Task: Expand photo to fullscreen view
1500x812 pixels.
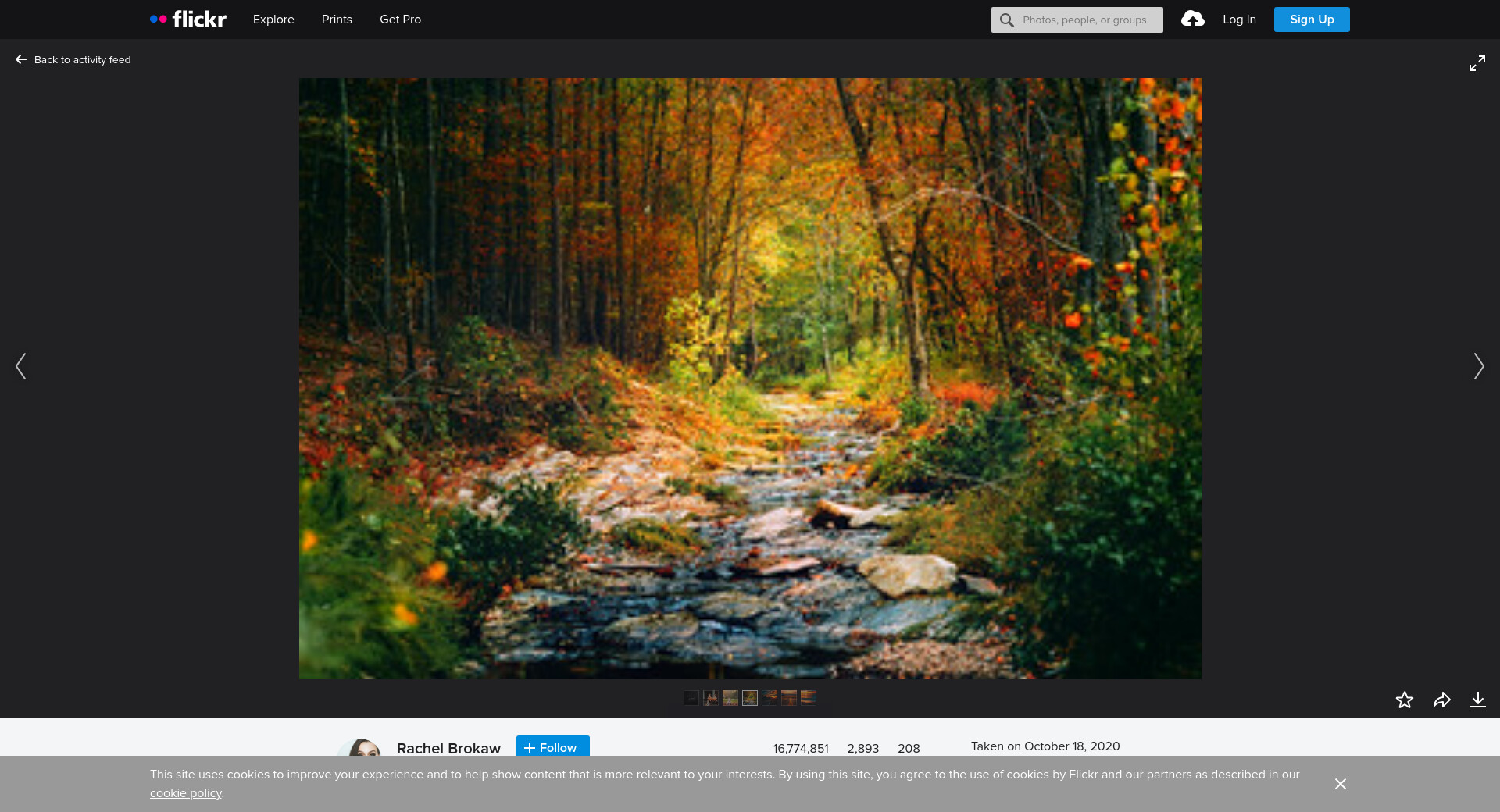Action: coord(1477,63)
